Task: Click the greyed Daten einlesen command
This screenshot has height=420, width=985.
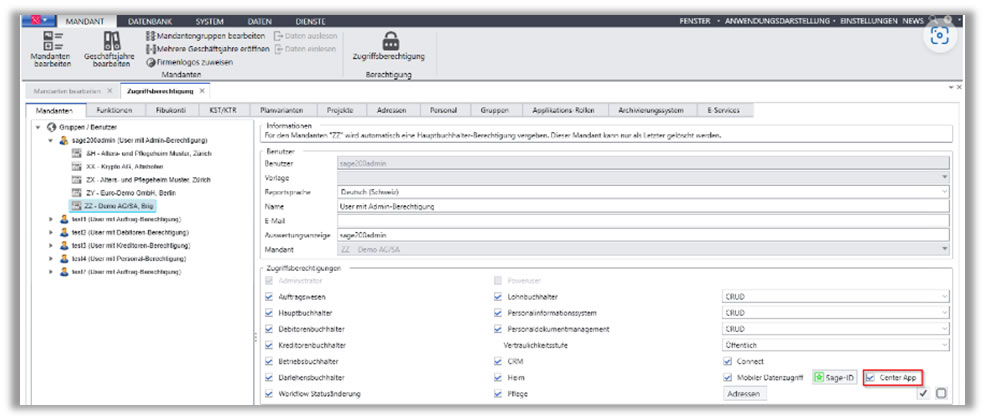Action: [305, 49]
